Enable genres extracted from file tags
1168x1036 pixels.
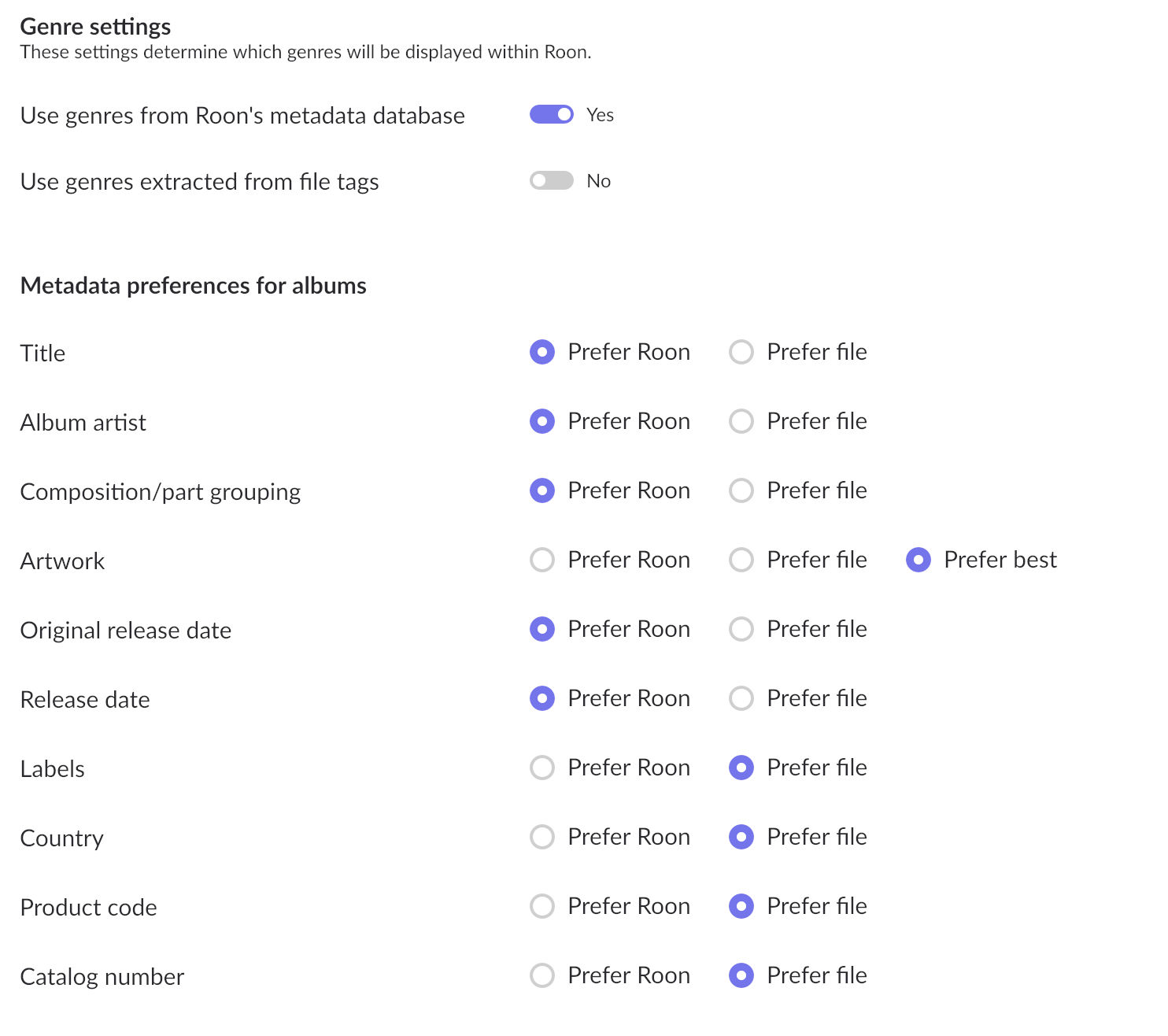551,181
